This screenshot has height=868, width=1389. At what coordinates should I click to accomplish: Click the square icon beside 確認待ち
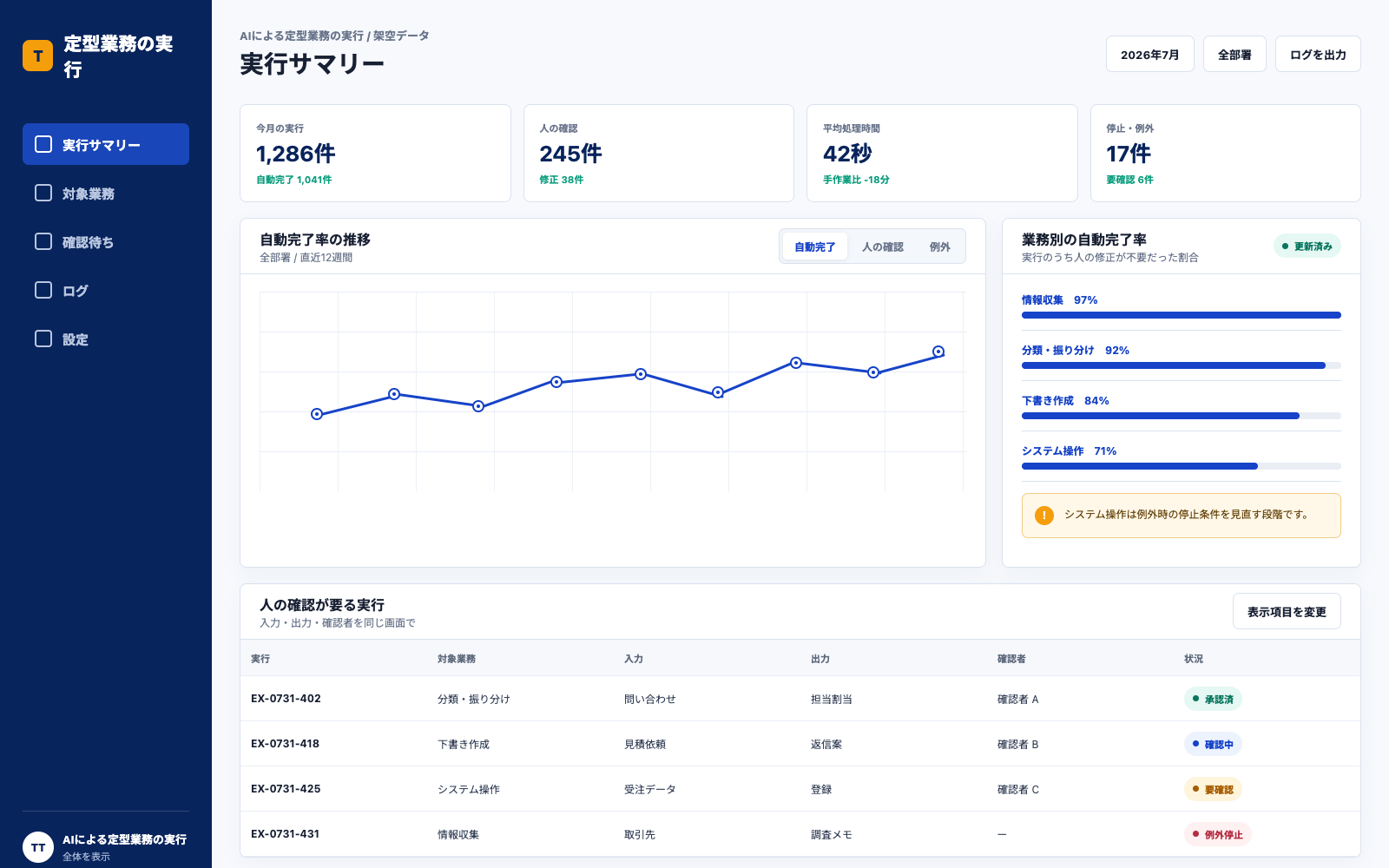(43, 241)
